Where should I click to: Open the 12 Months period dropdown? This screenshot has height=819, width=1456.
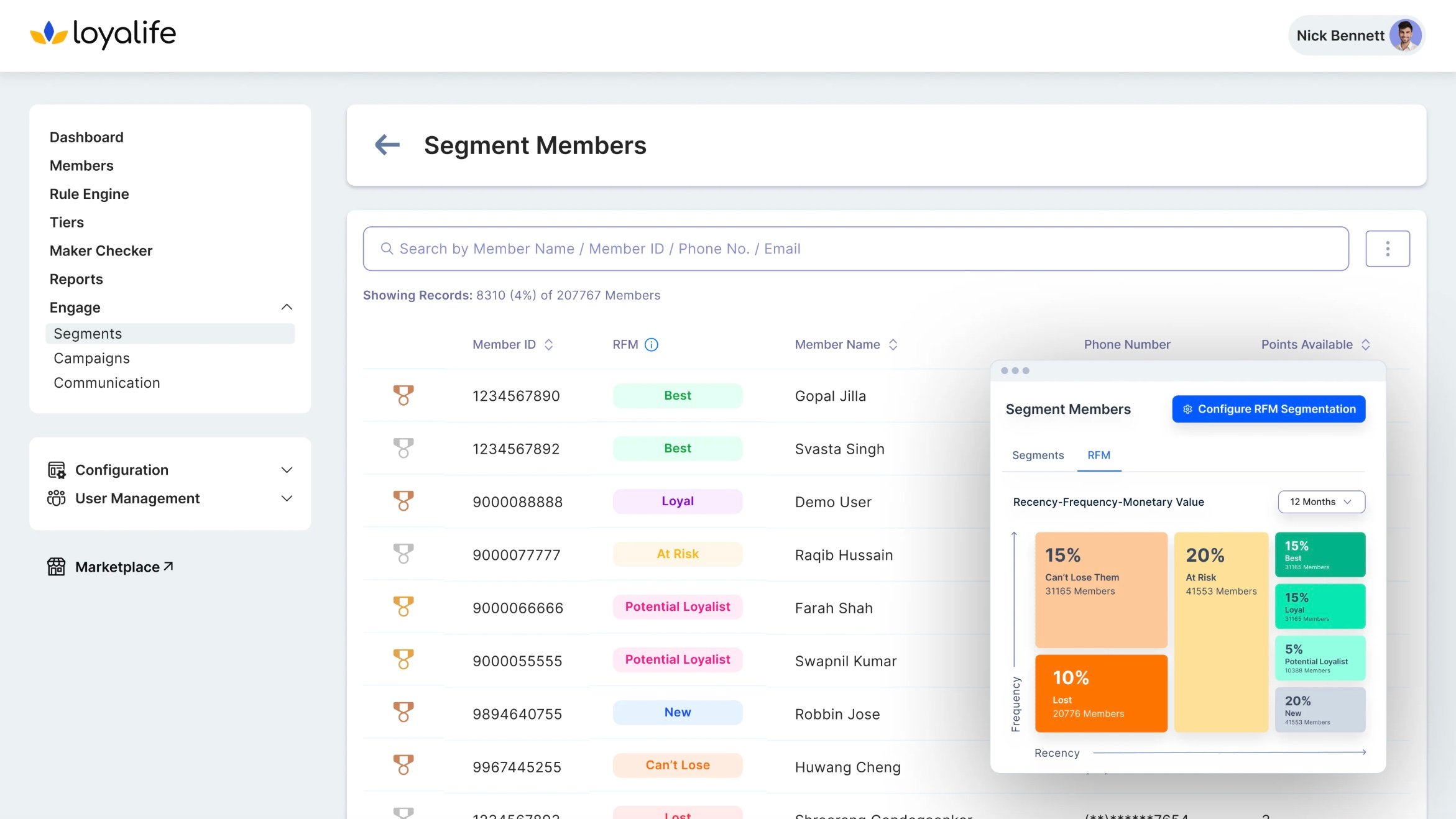click(1321, 502)
